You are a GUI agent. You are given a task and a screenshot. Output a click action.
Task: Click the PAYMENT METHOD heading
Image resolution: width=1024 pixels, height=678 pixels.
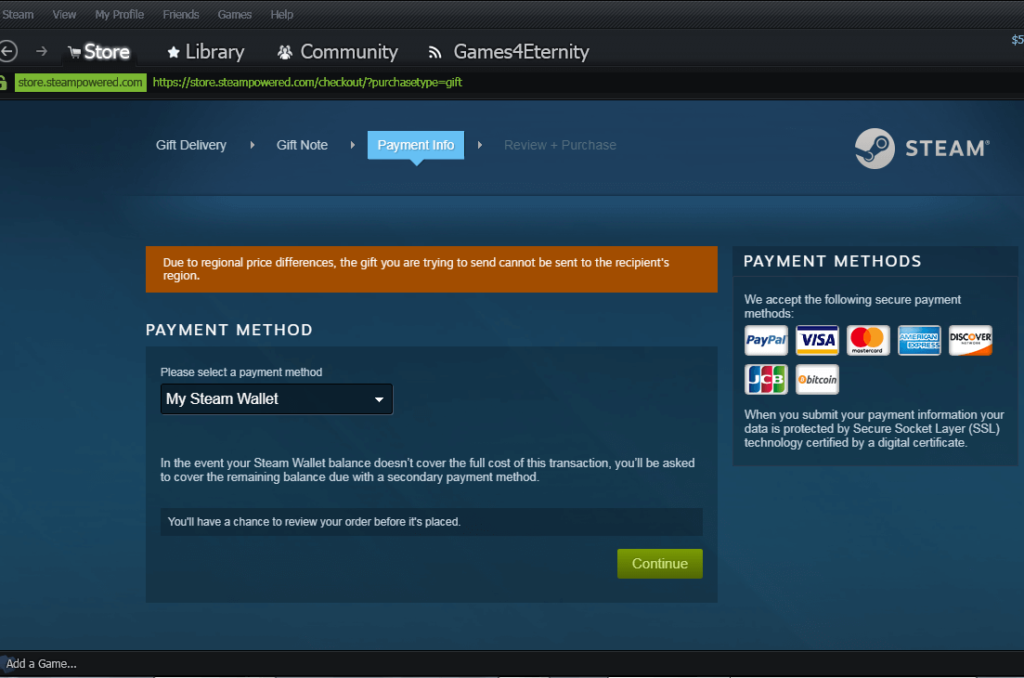[229, 330]
